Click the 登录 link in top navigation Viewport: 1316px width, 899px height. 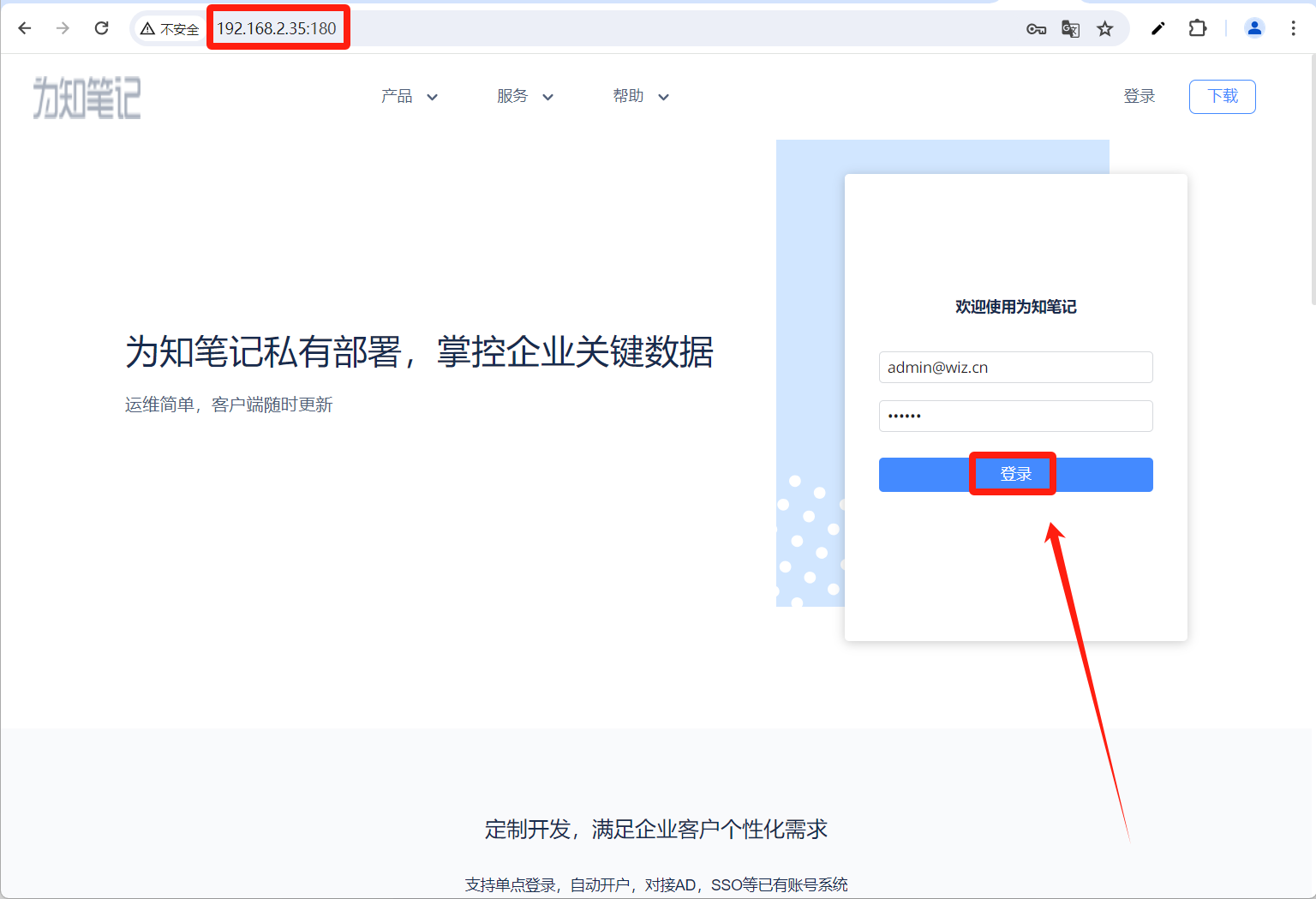pyautogui.click(x=1139, y=96)
